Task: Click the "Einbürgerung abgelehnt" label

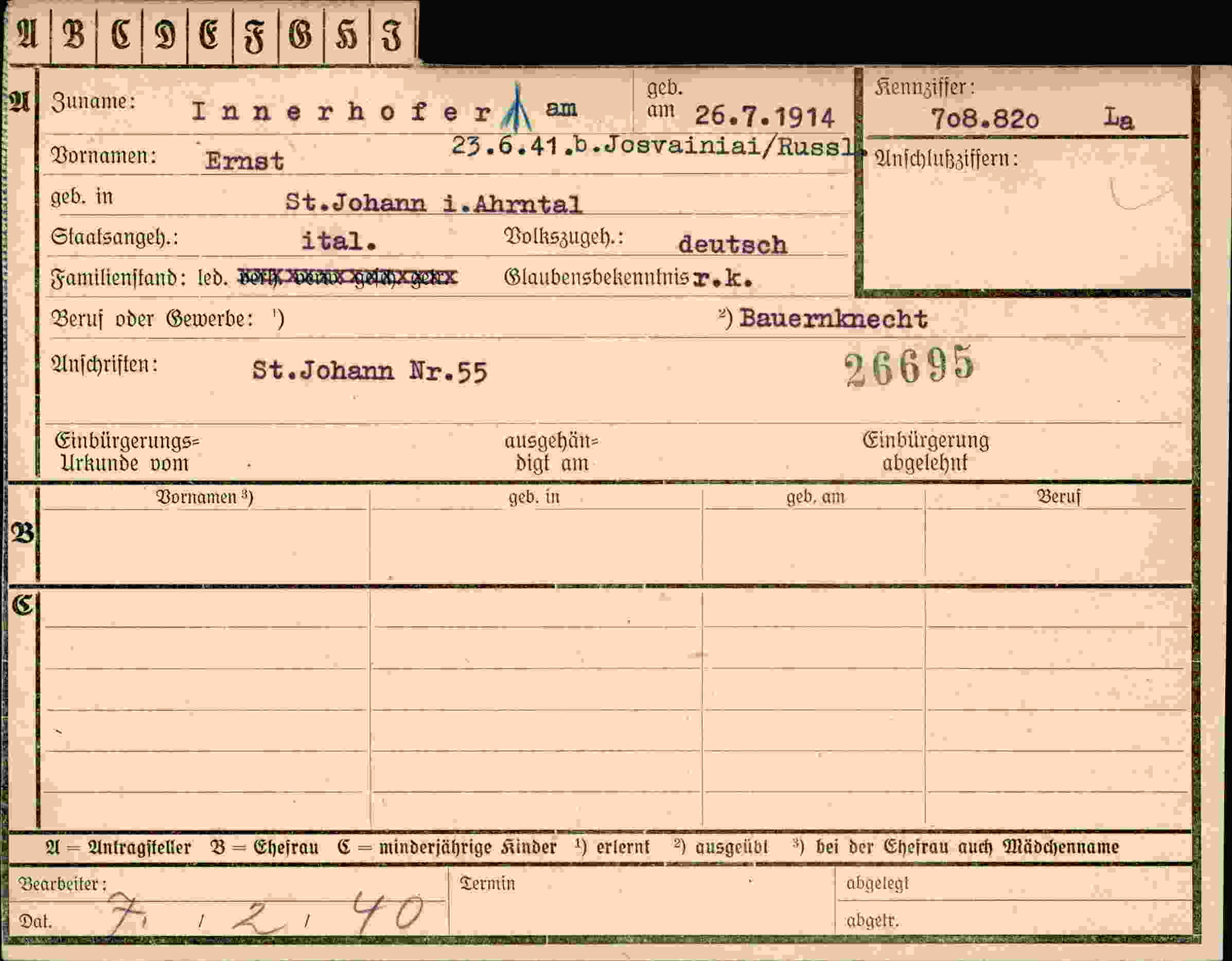Action: [926, 452]
